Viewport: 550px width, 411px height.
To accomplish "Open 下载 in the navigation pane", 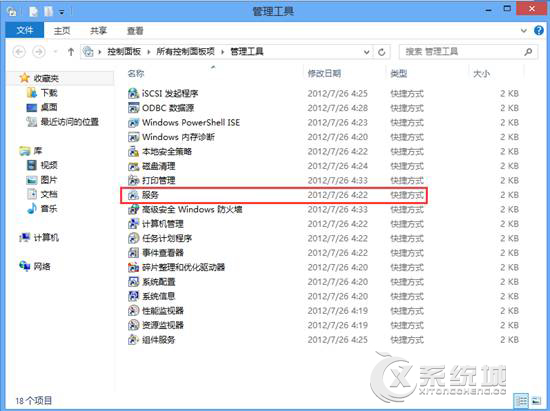I will click(49, 93).
